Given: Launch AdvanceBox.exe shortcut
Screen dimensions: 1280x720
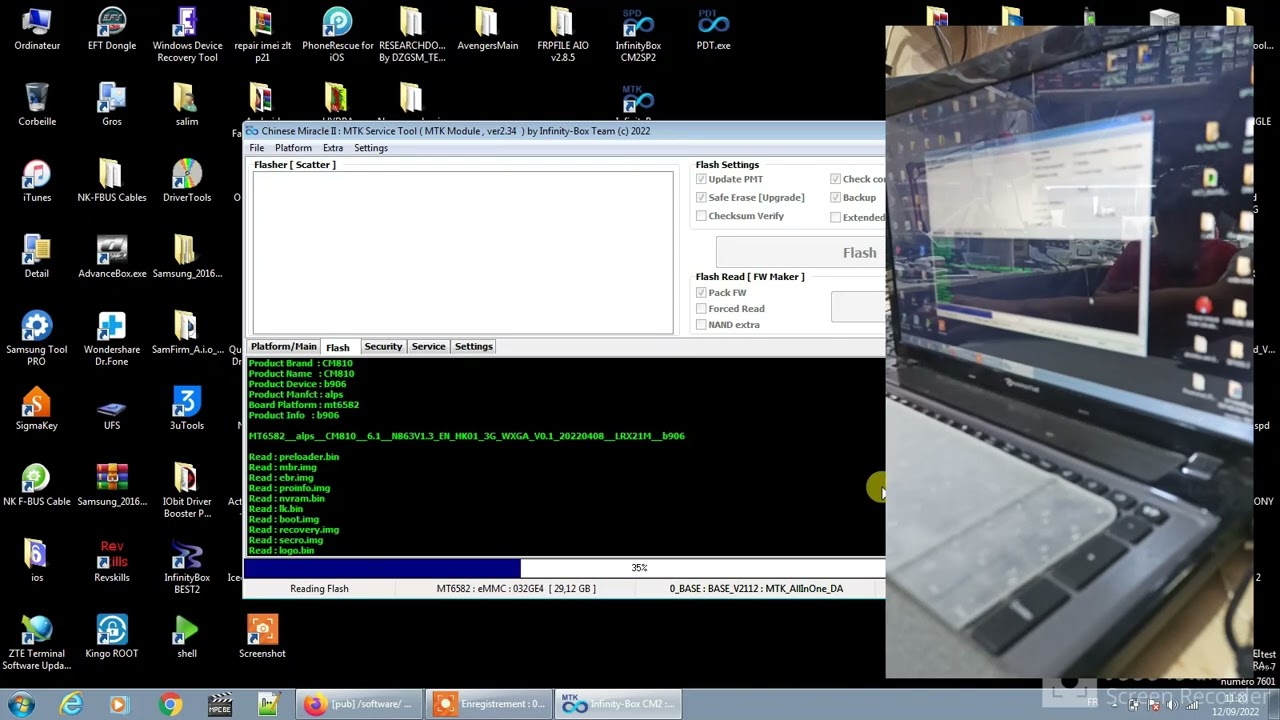Looking at the screenshot, I should [112, 257].
